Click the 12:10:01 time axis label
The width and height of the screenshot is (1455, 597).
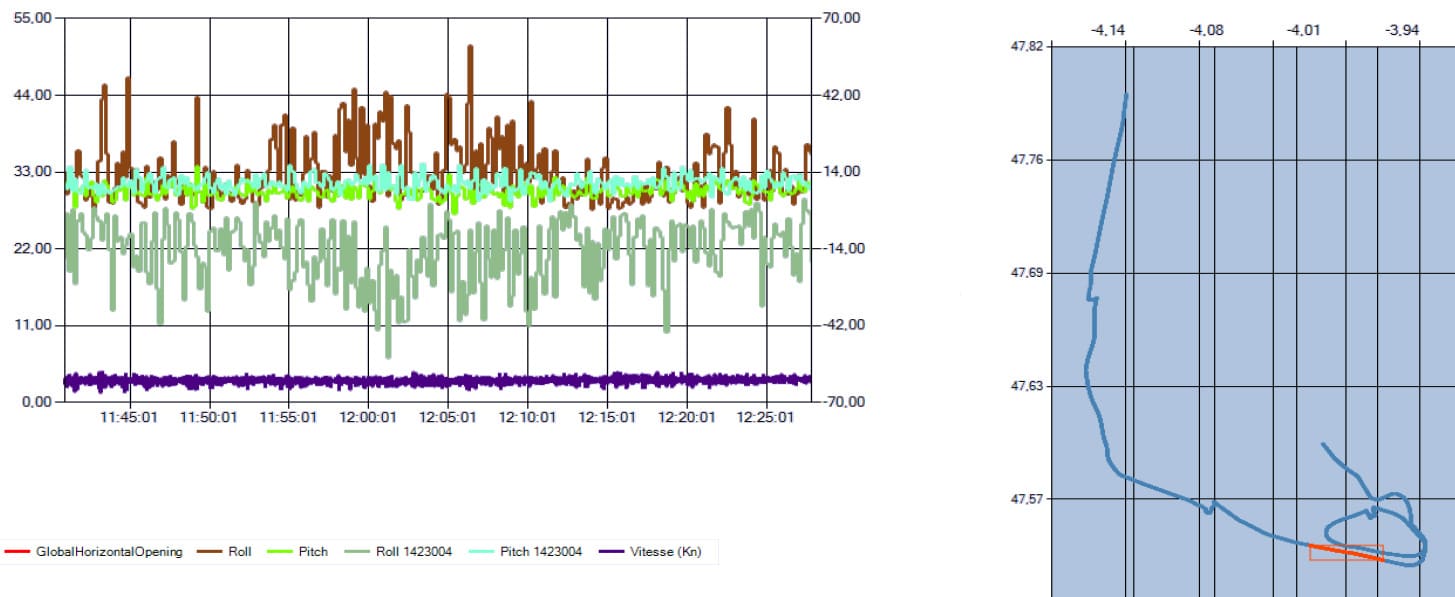(527, 417)
